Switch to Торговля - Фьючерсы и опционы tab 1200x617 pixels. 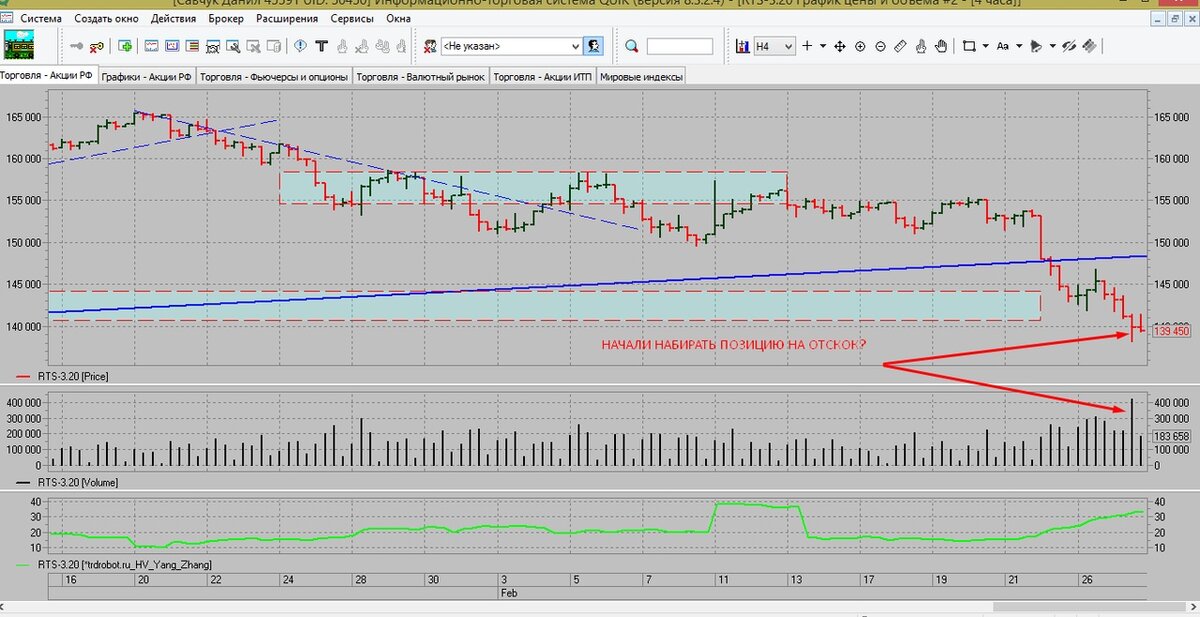point(274,76)
